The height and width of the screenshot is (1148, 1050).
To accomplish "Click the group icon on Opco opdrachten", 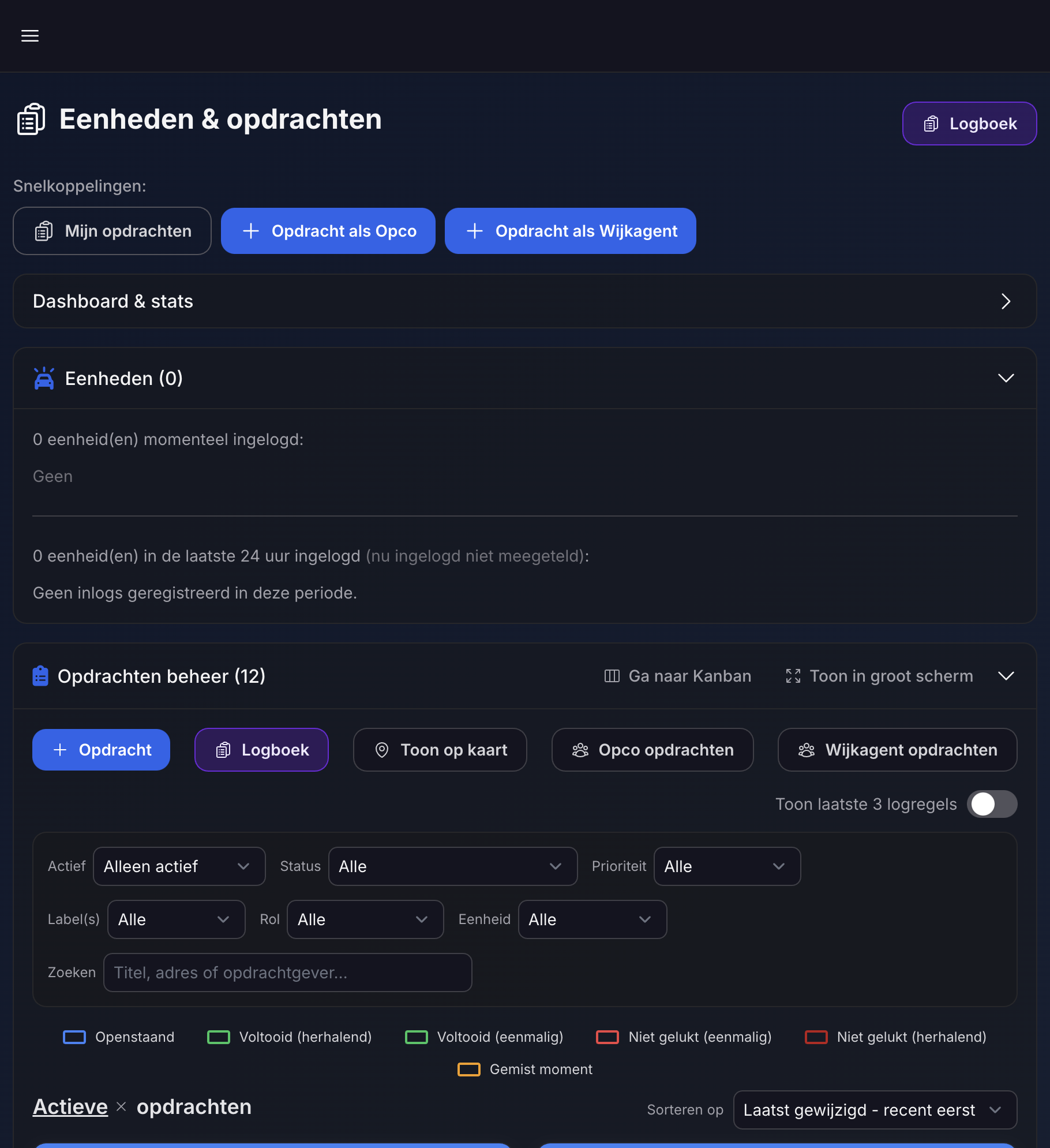I will coord(580,750).
